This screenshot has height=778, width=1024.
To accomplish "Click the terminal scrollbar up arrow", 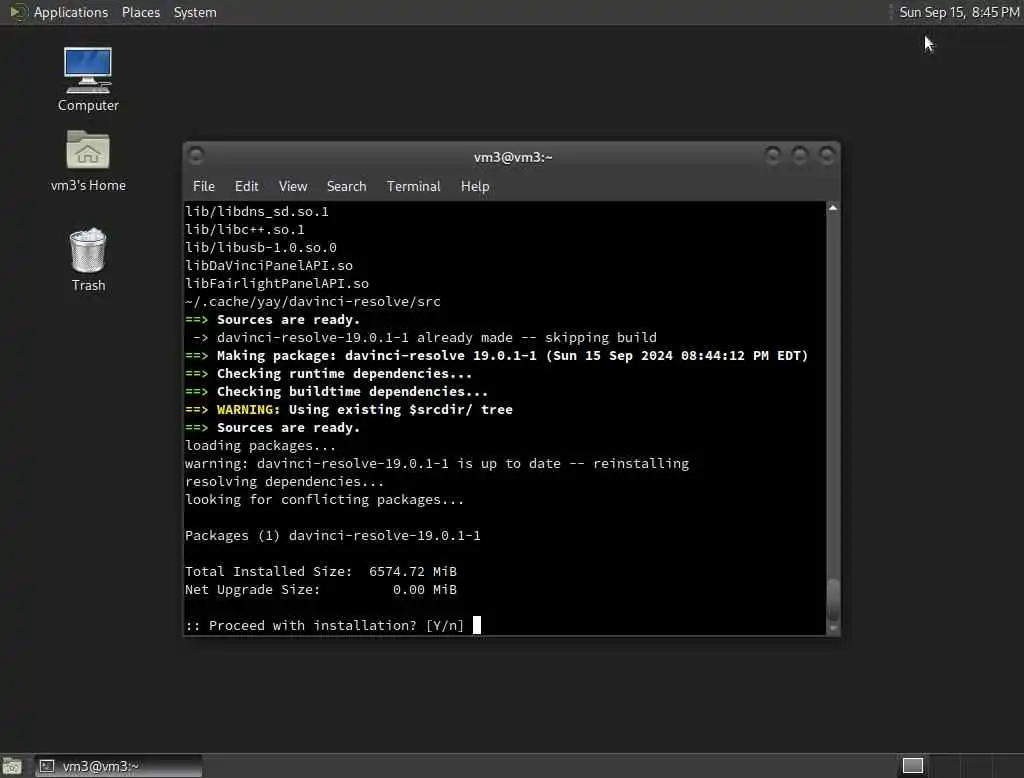I will coord(833,208).
